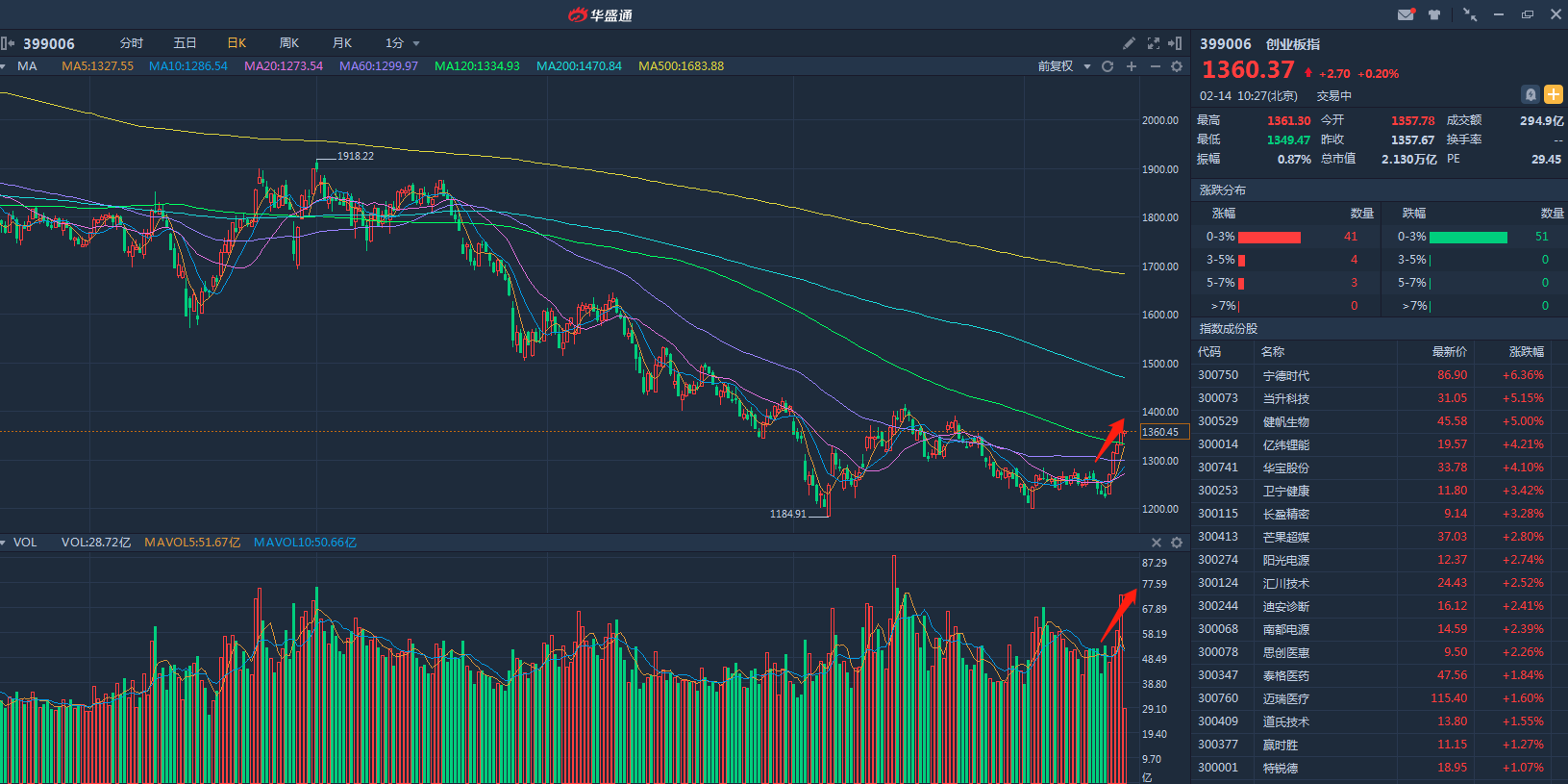Click the 涨跌分布 section header
The image size is (1568, 784).
click(1223, 190)
